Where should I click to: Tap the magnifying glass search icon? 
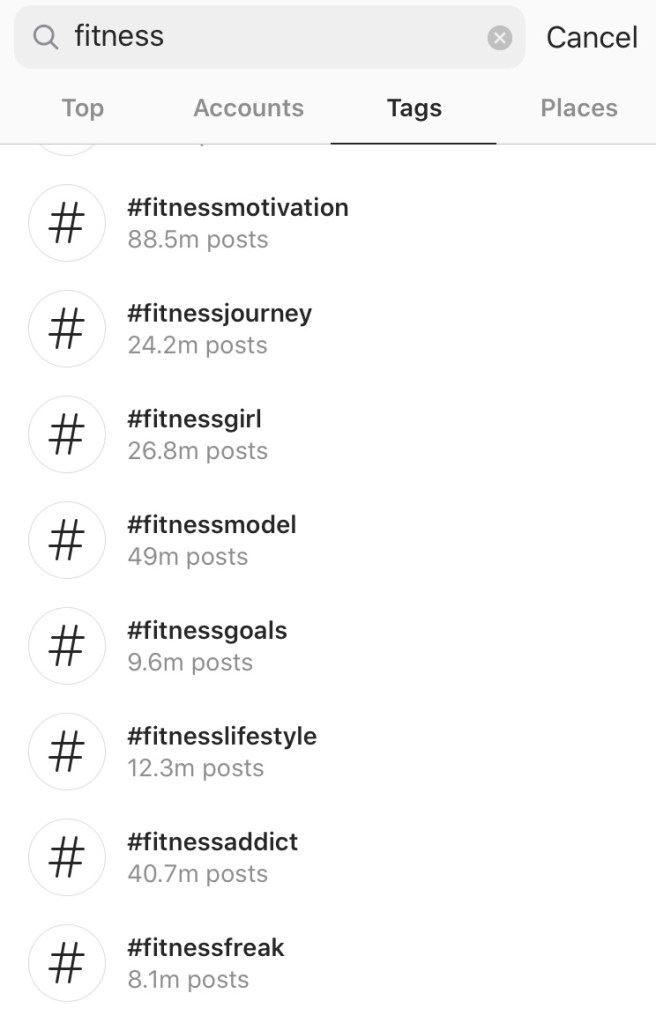[x=46, y=37]
